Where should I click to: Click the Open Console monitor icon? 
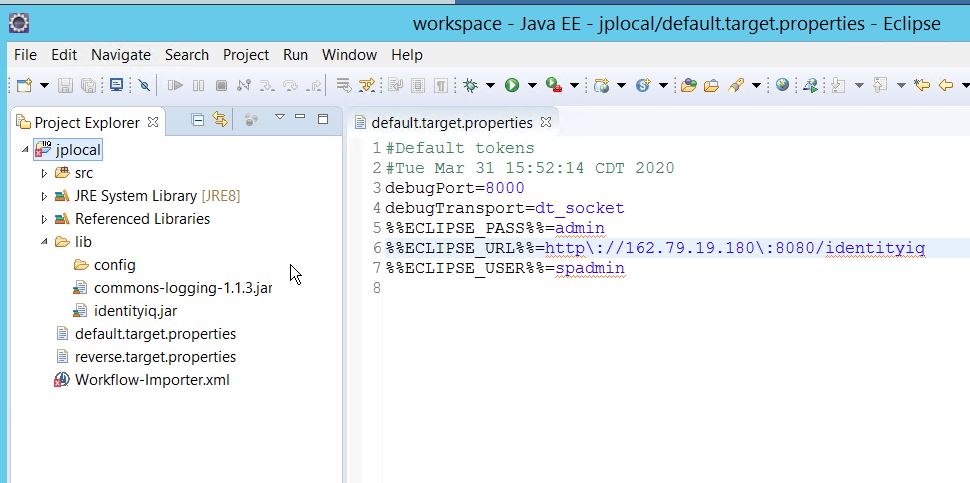[x=116, y=85]
